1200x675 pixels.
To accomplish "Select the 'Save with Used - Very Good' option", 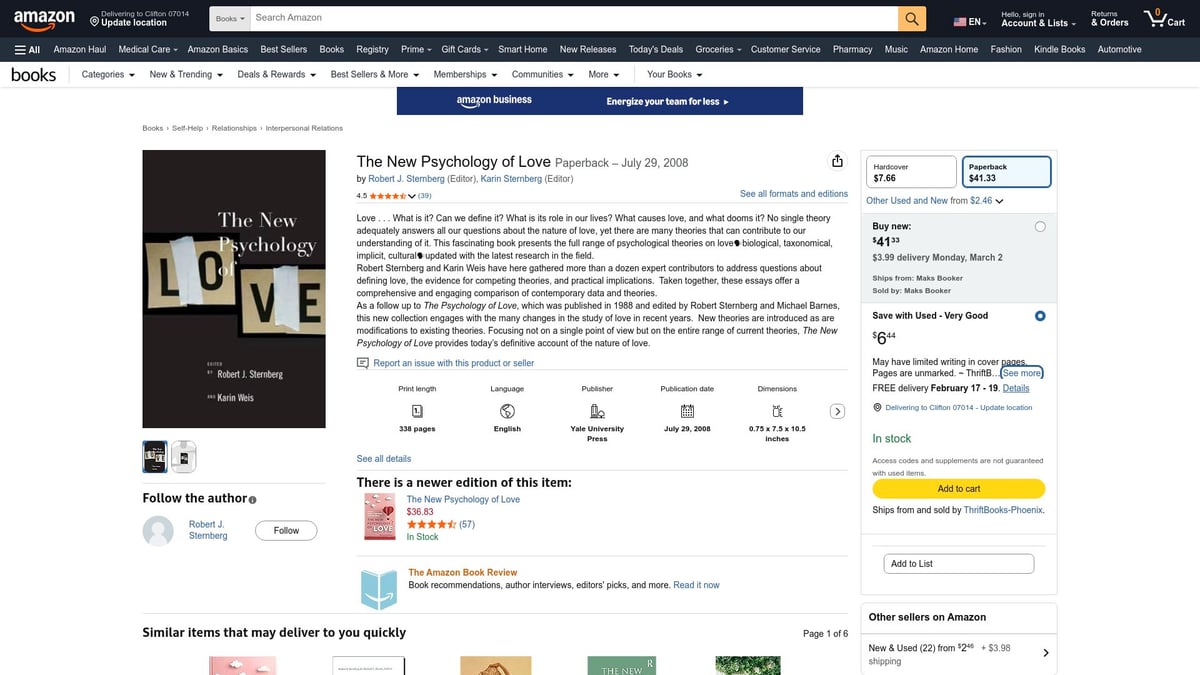I will pos(1040,315).
